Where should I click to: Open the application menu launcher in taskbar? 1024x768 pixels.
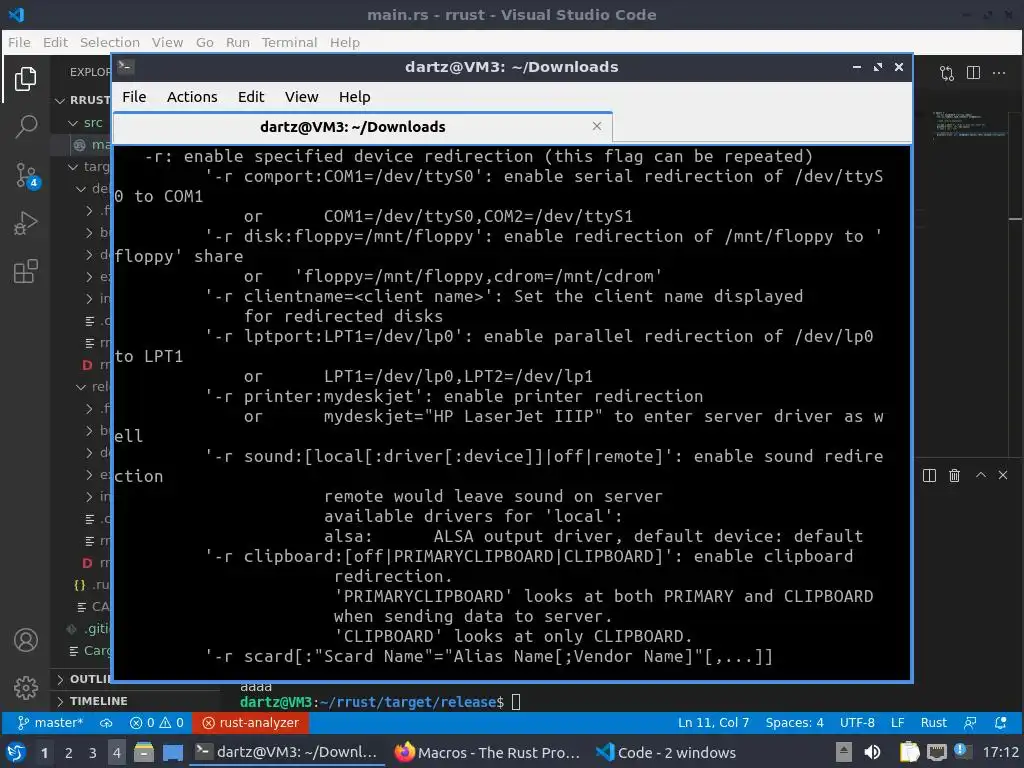(16, 752)
